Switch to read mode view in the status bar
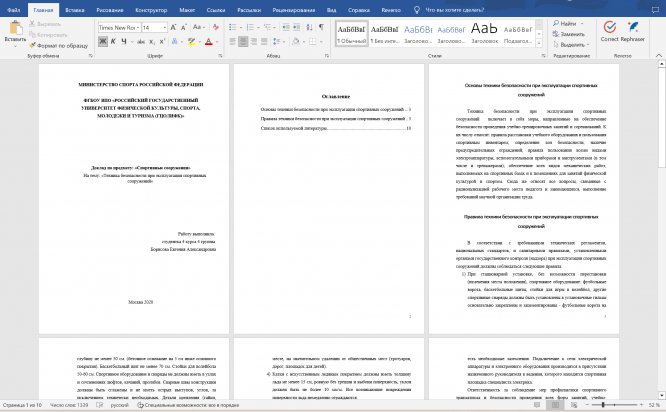This screenshot has width=666, height=412. (x=537, y=405)
